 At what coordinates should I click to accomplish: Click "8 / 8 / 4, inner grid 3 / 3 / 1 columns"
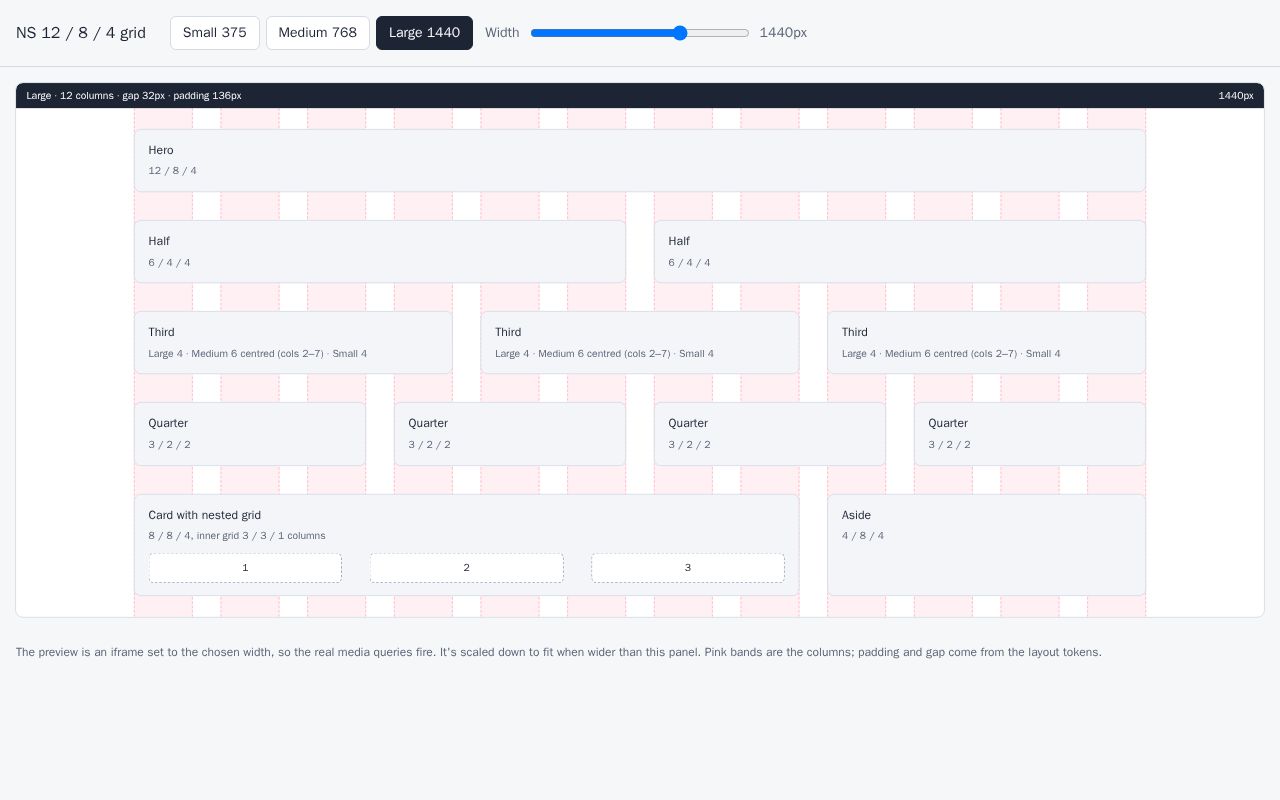(x=237, y=536)
